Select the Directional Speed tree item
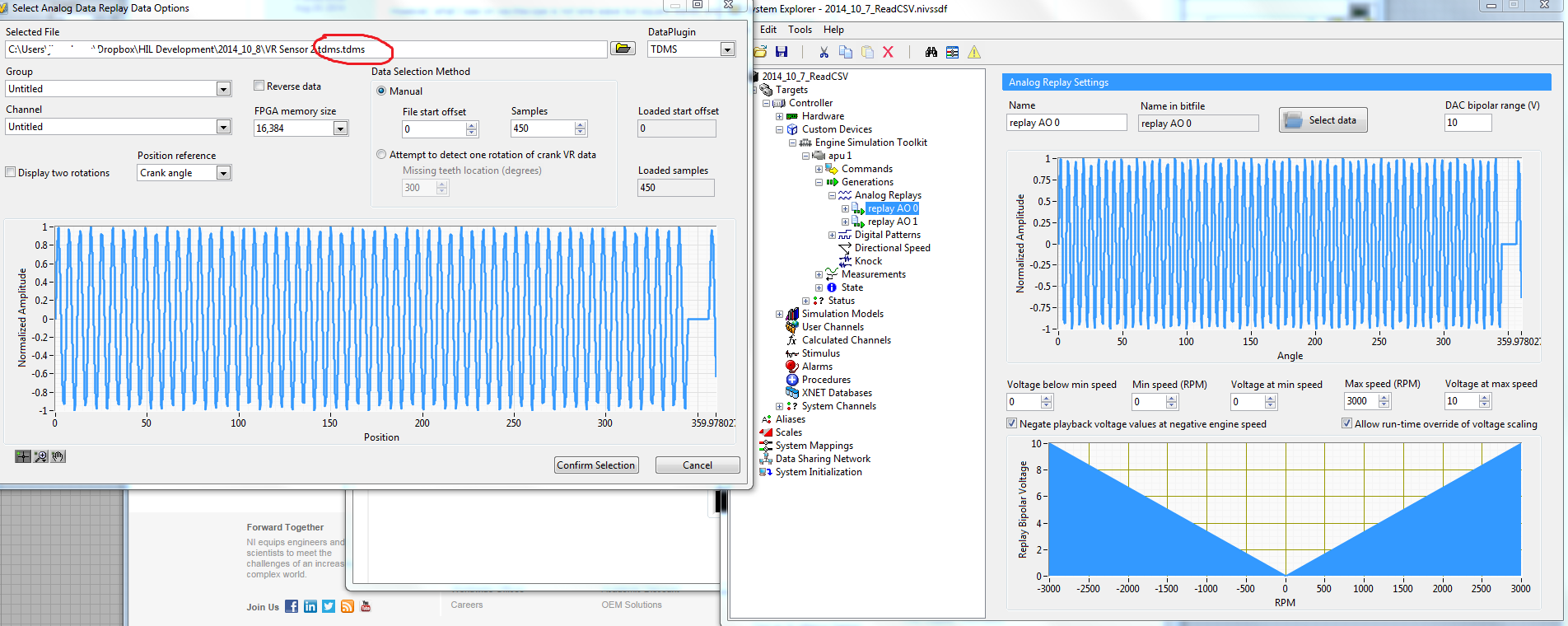This screenshot has width=1568, height=626. 893,248
